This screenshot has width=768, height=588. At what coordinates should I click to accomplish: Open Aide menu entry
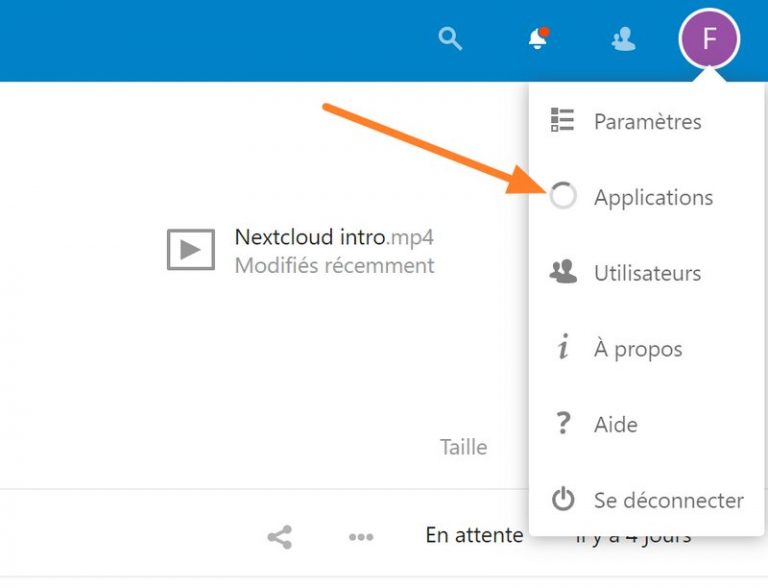click(x=647, y=424)
